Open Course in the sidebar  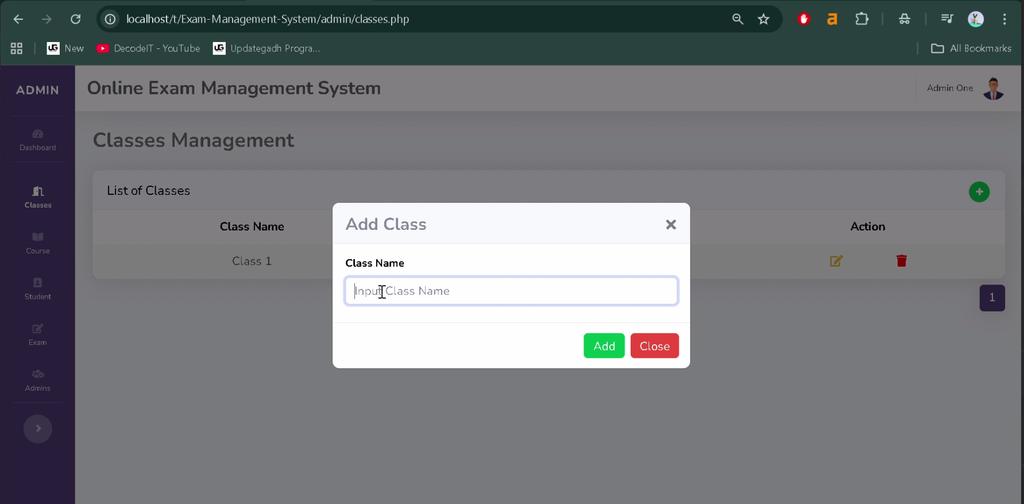click(x=37, y=243)
